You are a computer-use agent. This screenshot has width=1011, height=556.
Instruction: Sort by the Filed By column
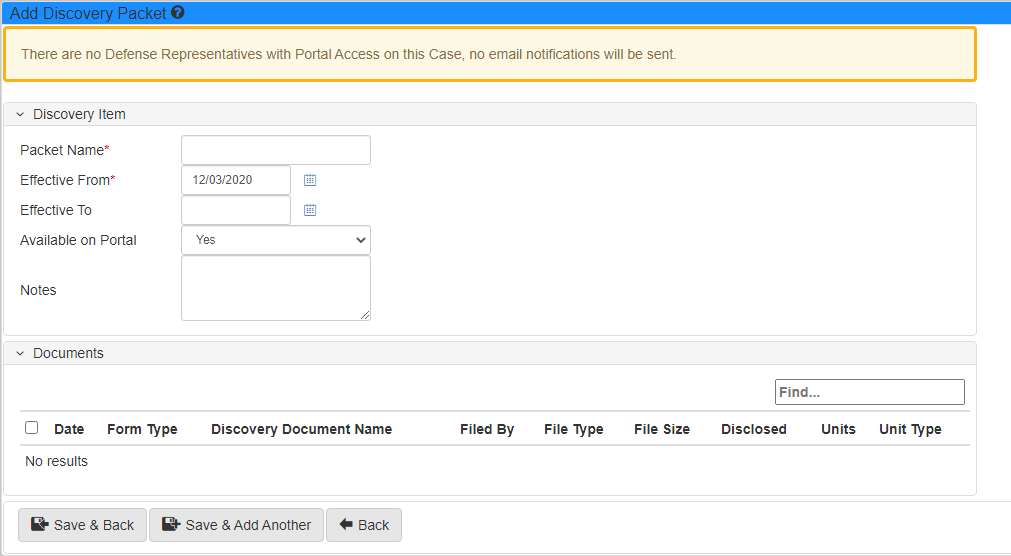pos(487,430)
